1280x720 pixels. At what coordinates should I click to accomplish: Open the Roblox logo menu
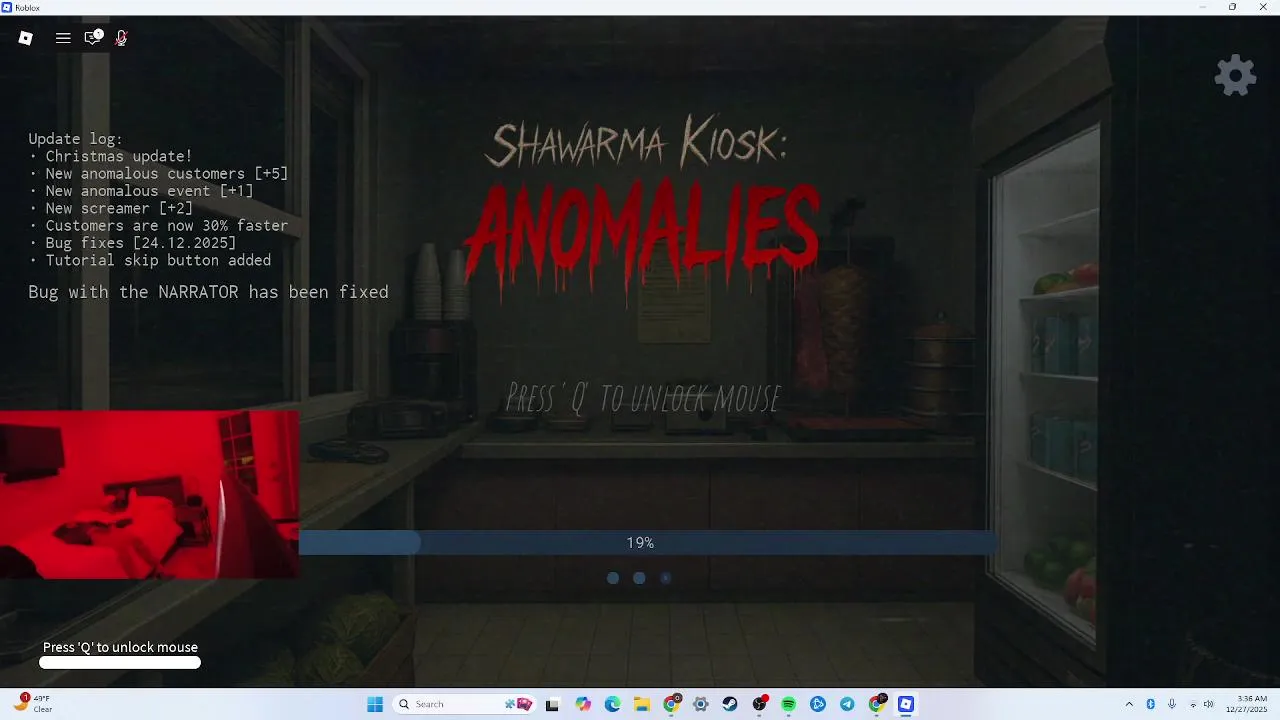pyautogui.click(x=26, y=38)
